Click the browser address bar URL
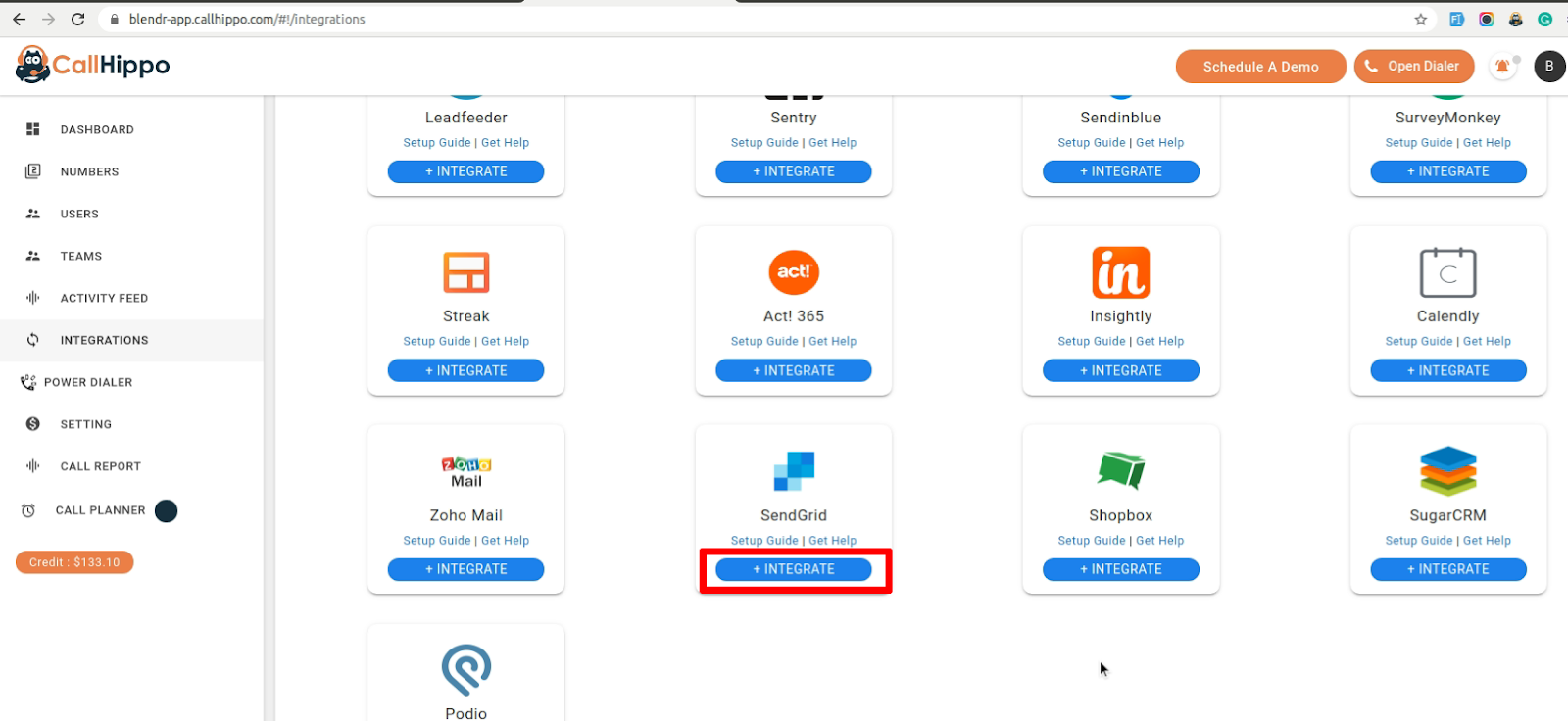Screen dimensions: 1568x721 click(247, 19)
